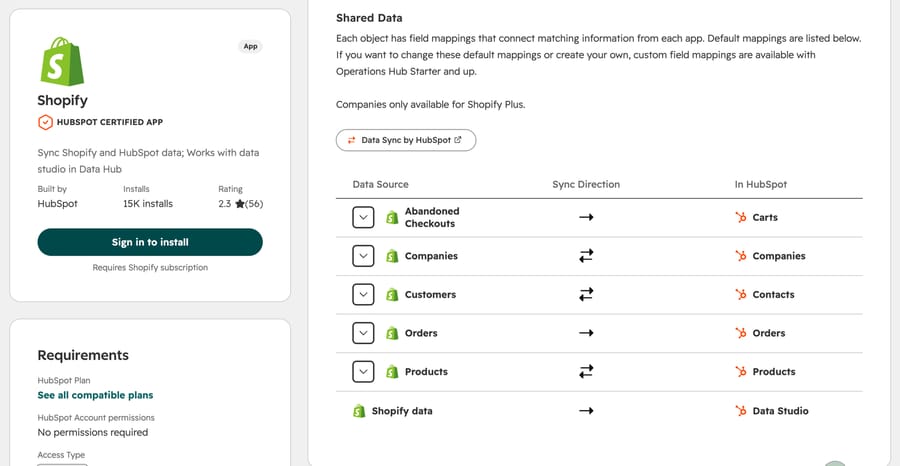Screen dimensions: 900x466
Task: Click Shopify icon beside Customers
Action: (x=392, y=294)
